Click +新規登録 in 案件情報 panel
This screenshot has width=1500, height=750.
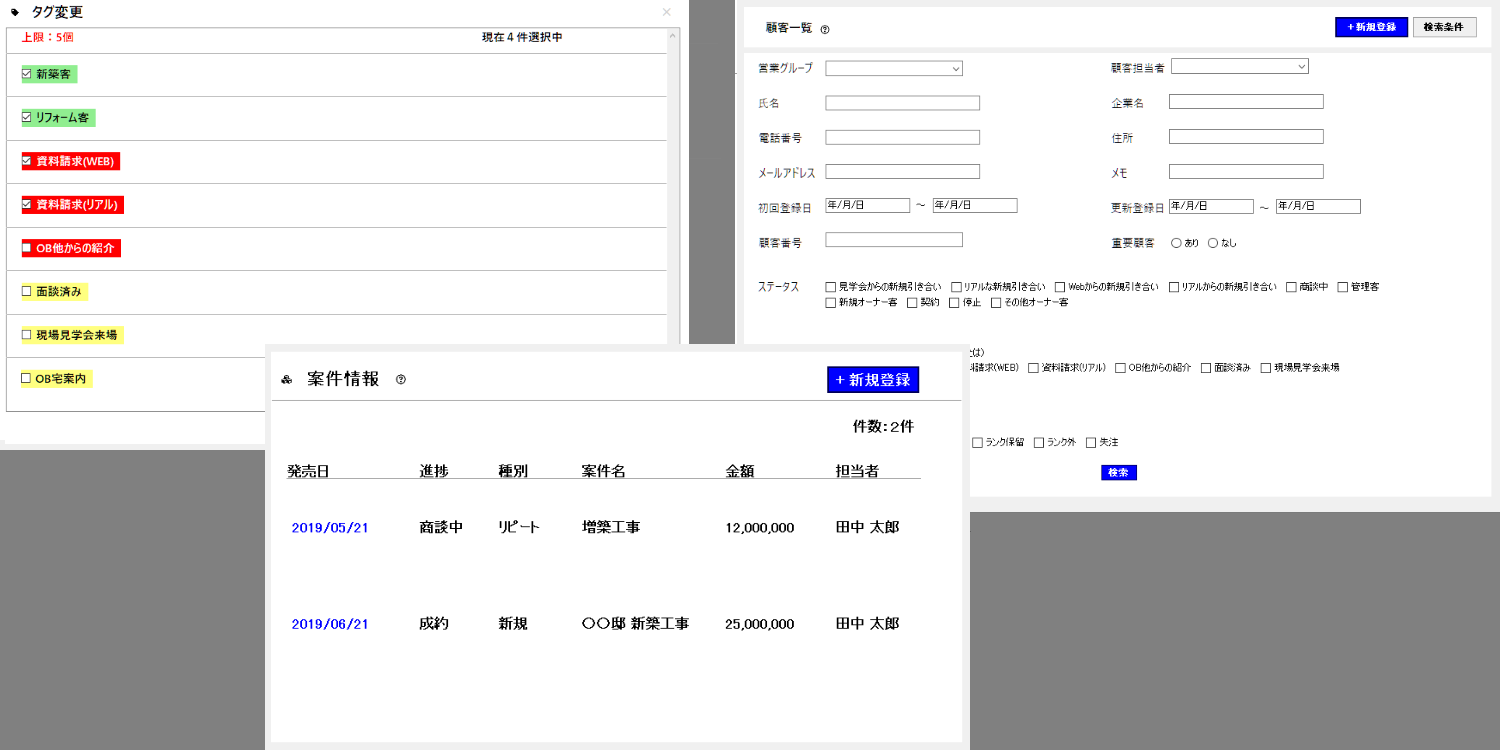[x=873, y=380]
